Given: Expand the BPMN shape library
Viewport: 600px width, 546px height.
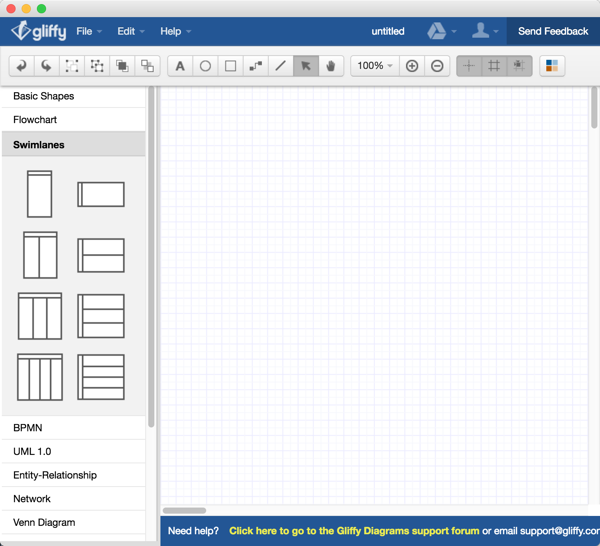Looking at the screenshot, I should pyautogui.click(x=73, y=428).
